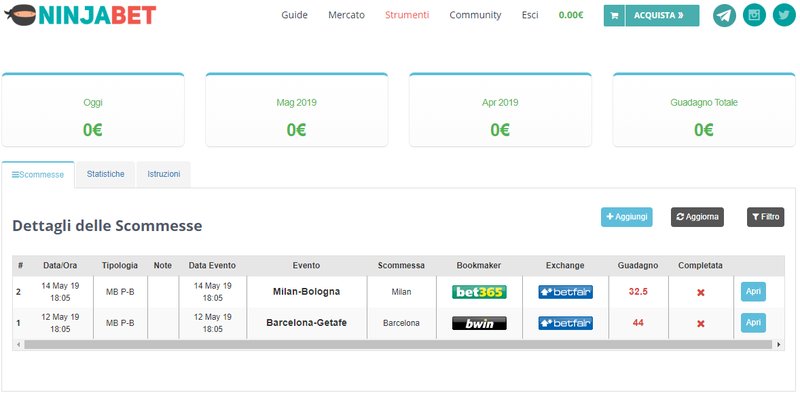Open the Telegram channel icon
This screenshot has height=395, width=800.
pyautogui.click(x=724, y=15)
